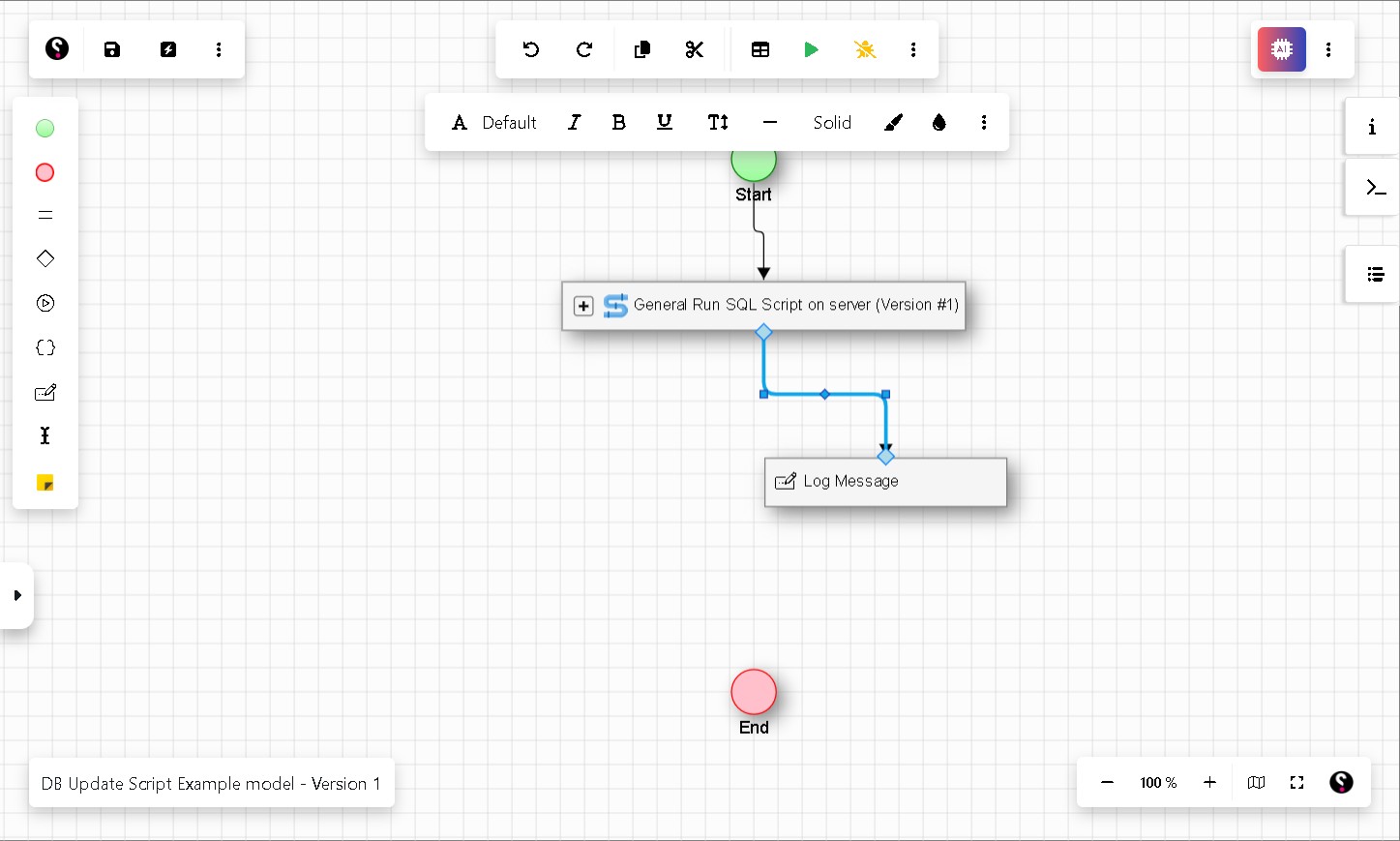Start debugging with the bug icon

[x=865, y=49]
